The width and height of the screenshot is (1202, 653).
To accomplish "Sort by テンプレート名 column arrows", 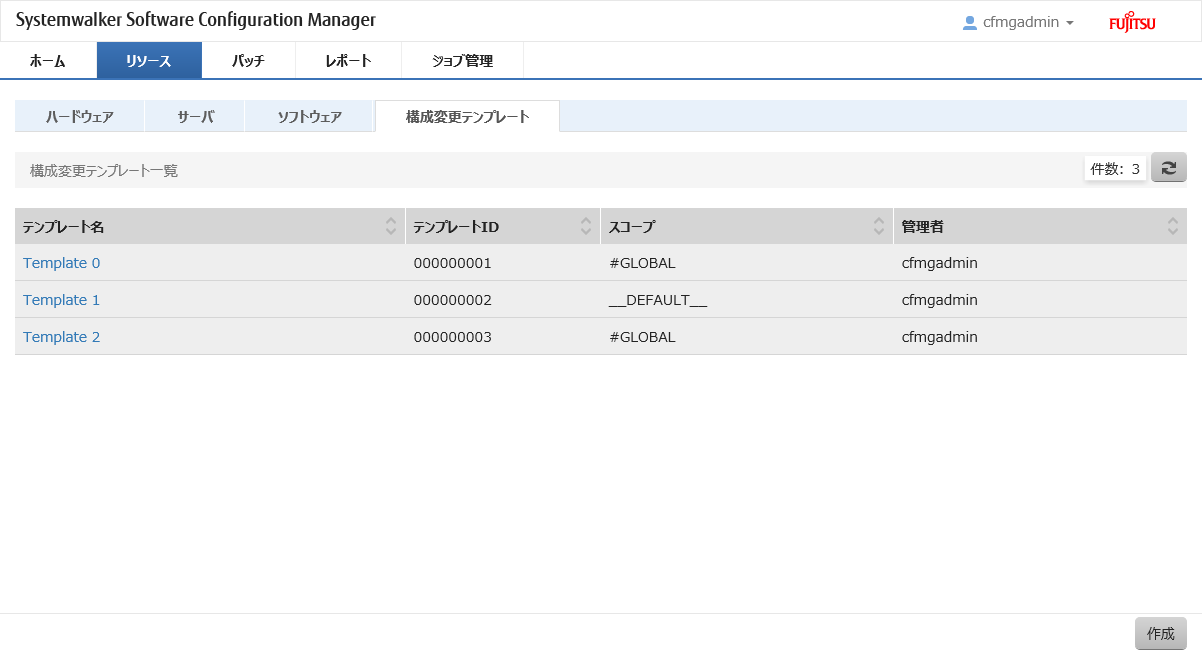I will pos(391,227).
